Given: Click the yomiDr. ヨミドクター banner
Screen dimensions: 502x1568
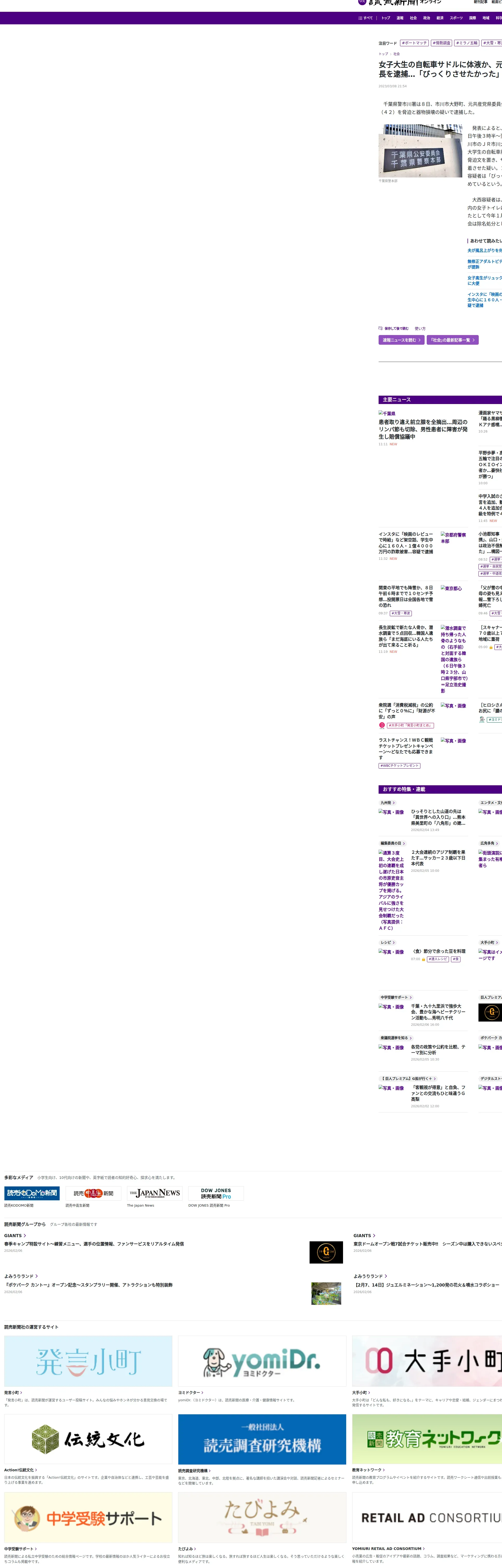Looking at the screenshot, I should click(x=262, y=1361).
